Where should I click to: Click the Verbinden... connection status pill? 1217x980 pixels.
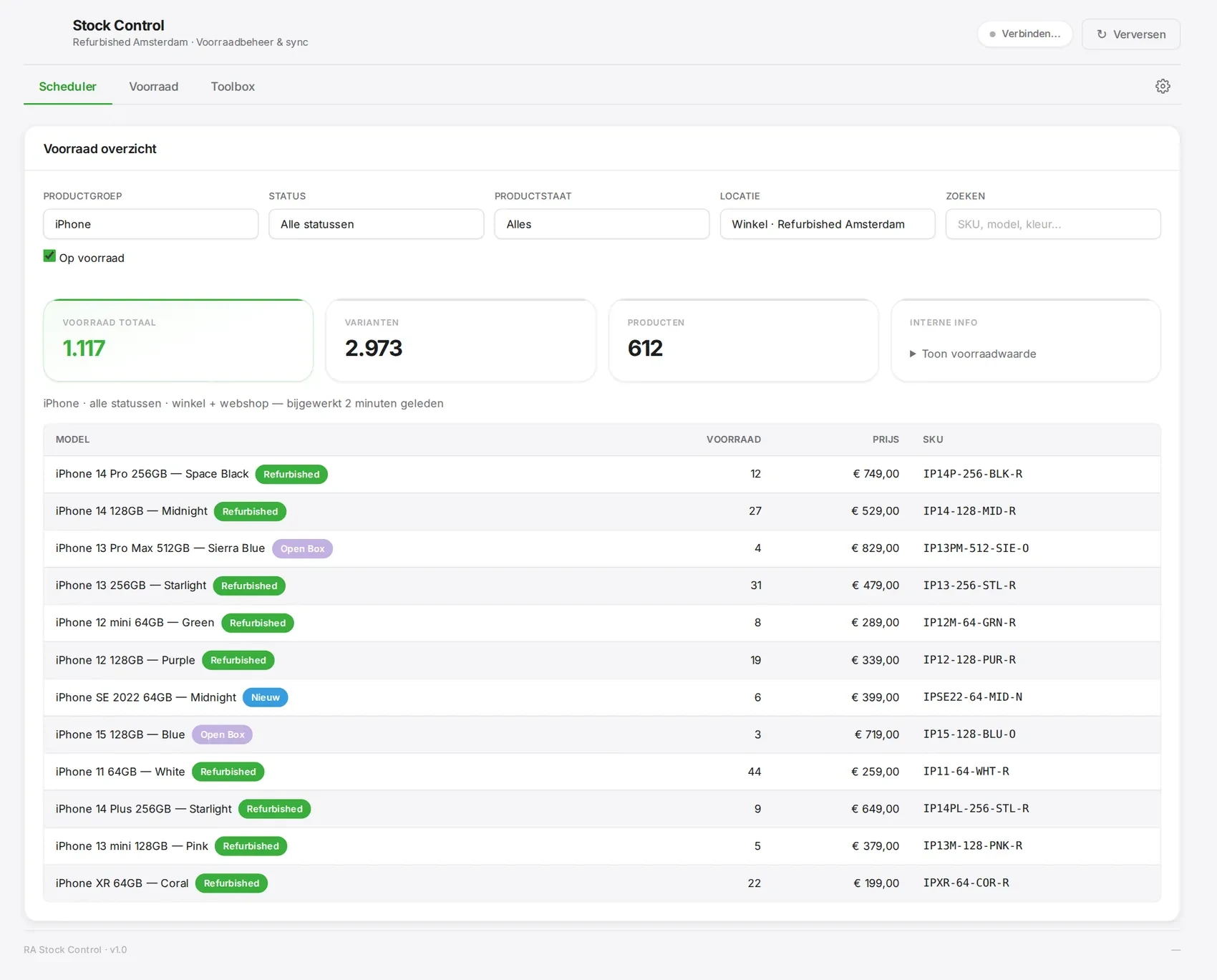pyautogui.click(x=1024, y=34)
